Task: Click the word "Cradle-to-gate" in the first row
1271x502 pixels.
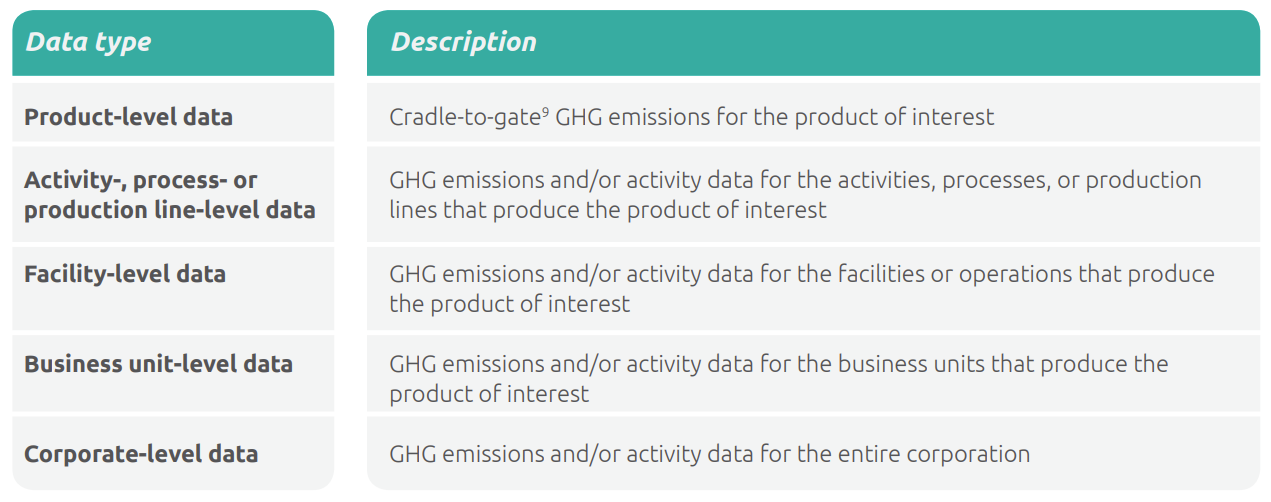Action: click(464, 117)
